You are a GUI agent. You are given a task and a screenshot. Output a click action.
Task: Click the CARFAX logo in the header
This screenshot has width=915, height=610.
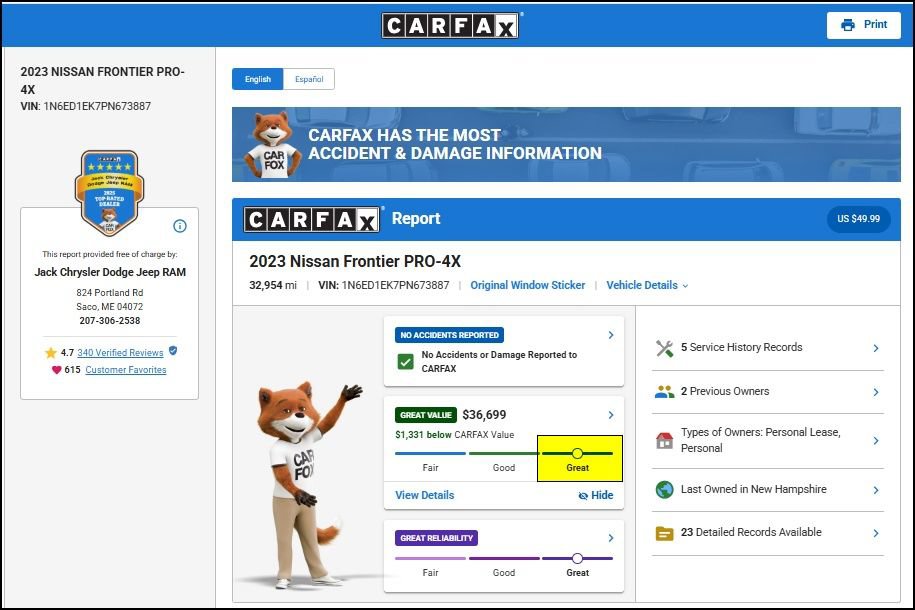pyautogui.click(x=450, y=26)
